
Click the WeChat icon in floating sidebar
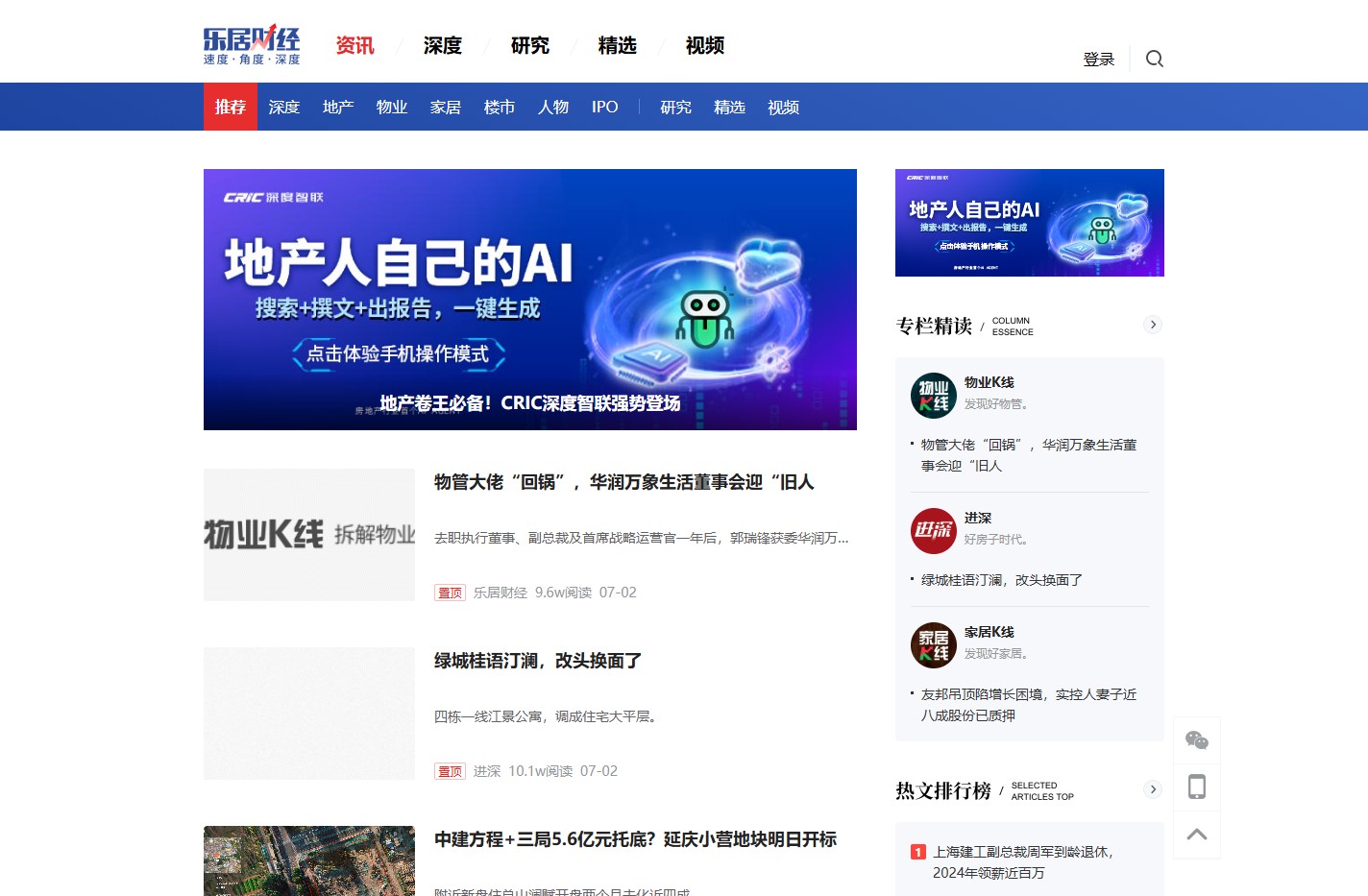click(1197, 740)
